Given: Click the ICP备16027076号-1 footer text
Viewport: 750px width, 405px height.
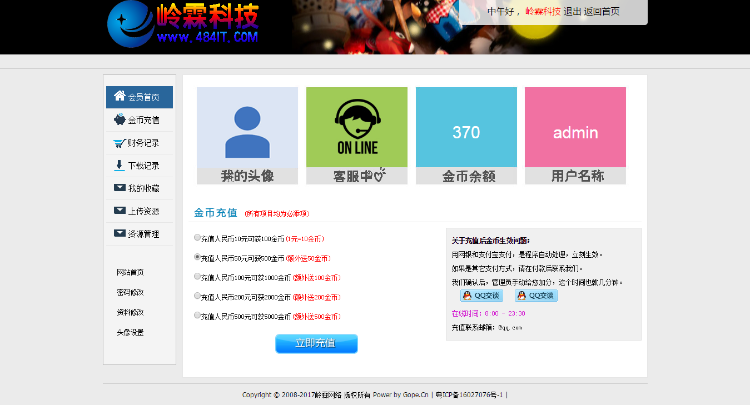Looking at the screenshot, I should [469, 395].
